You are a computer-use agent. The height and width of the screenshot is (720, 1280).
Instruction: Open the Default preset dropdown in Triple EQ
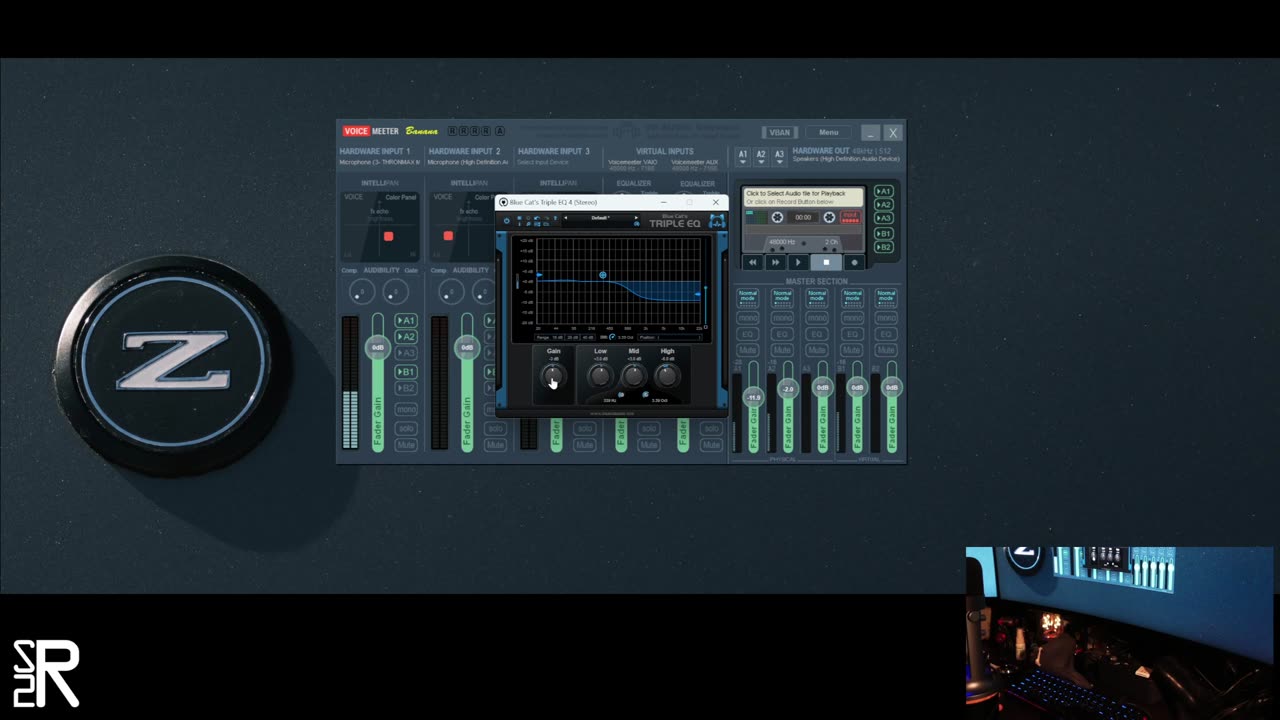pos(601,218)
